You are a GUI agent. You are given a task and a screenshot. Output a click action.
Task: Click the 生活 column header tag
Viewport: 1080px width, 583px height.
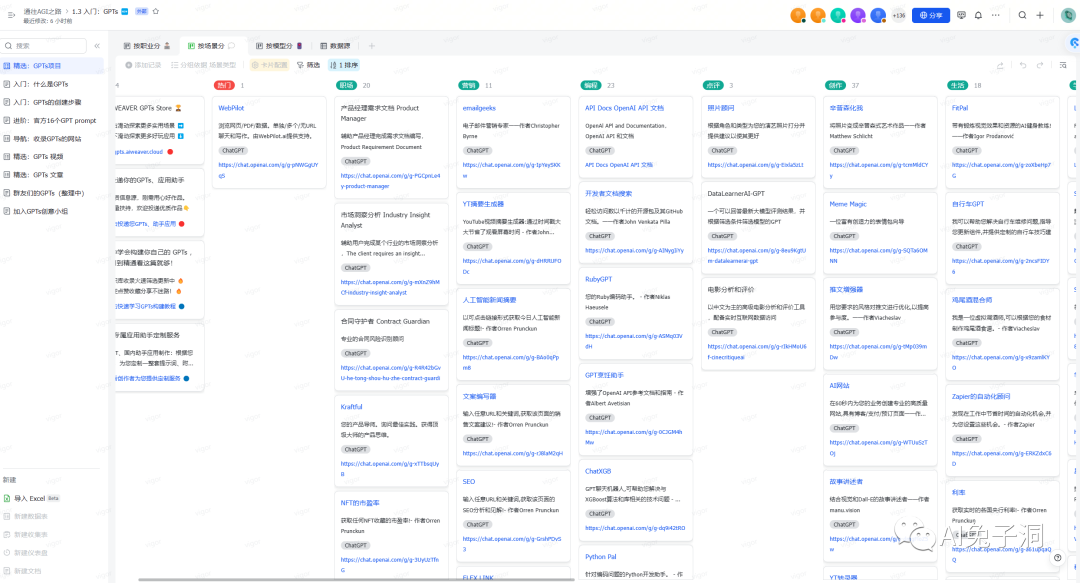957,85
